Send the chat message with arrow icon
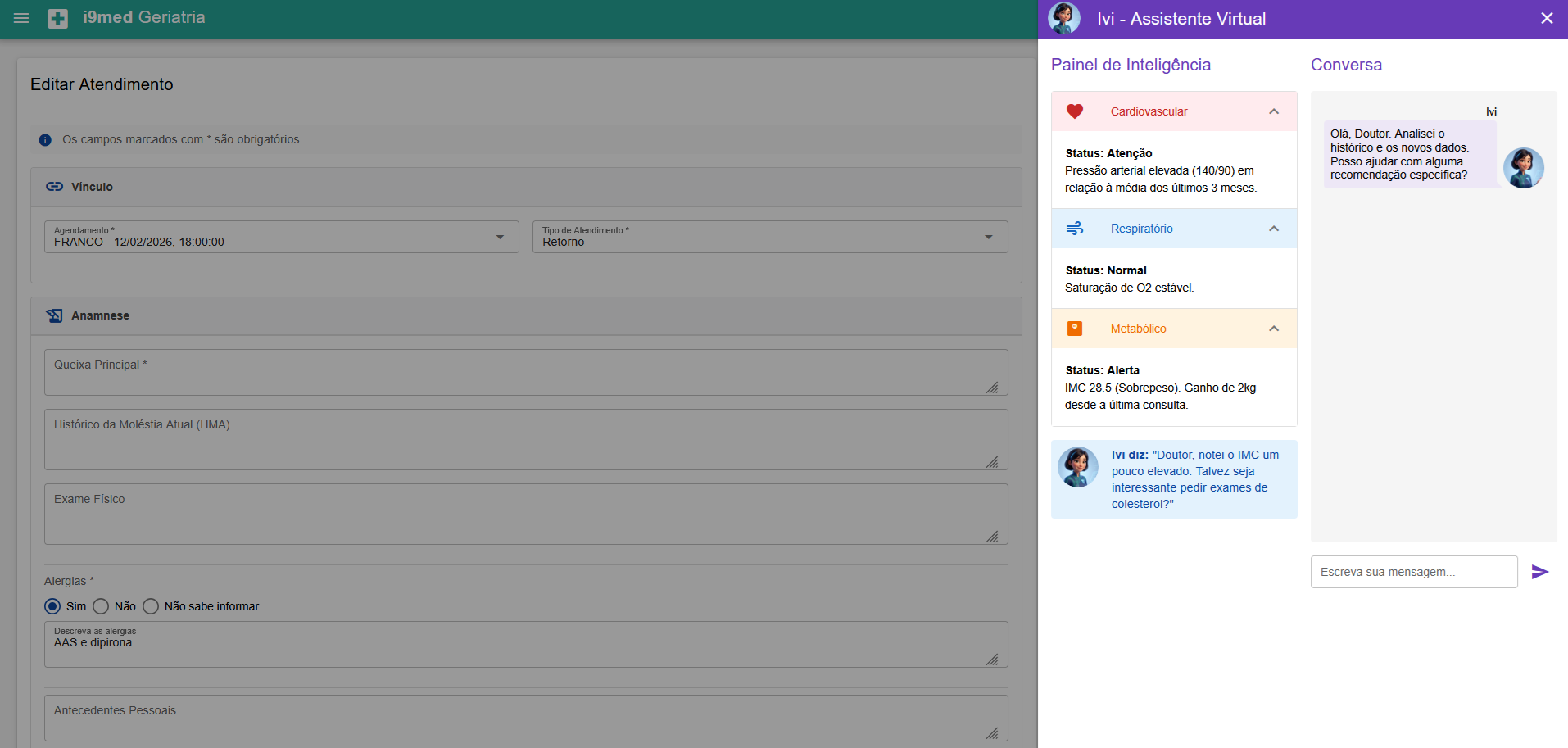Screen dimensions: 1568x748 pyautogui.click(x=1540, y=572)
